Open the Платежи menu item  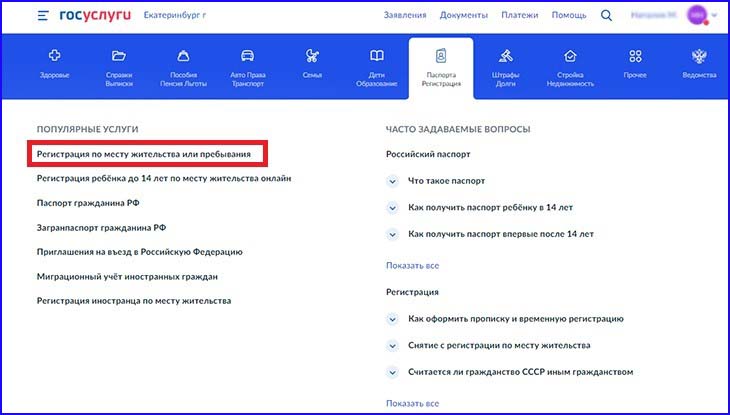(520, 15)
